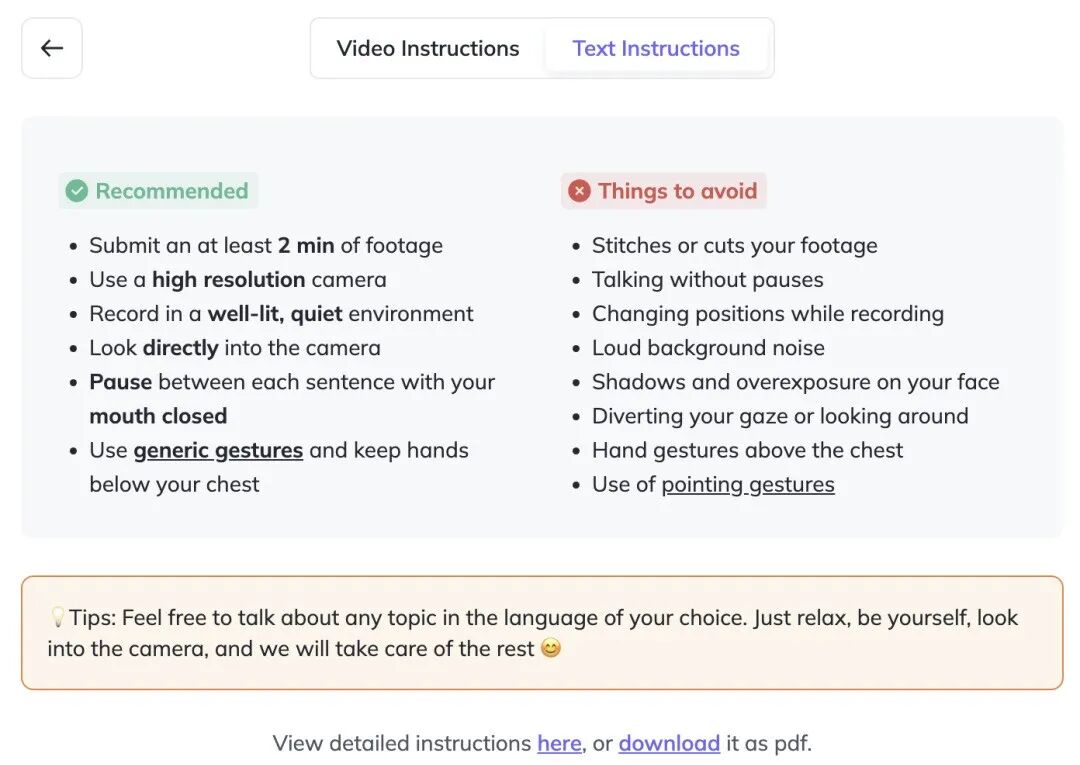The width and height of the screenshot is (1080, 765).
Task: Click the 'high resolution camera' bullet
Action: coord(238,279)
